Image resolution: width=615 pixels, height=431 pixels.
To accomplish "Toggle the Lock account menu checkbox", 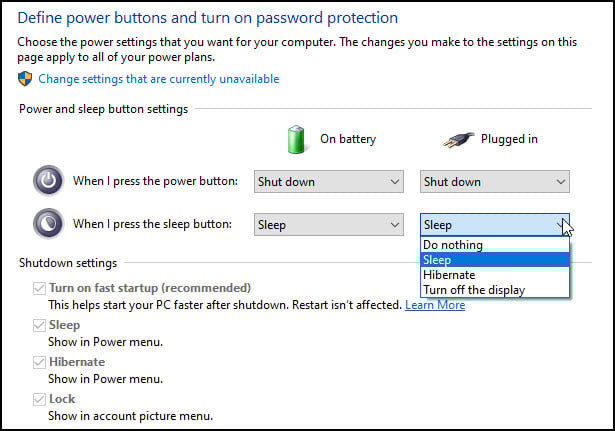I will point(39,399).
